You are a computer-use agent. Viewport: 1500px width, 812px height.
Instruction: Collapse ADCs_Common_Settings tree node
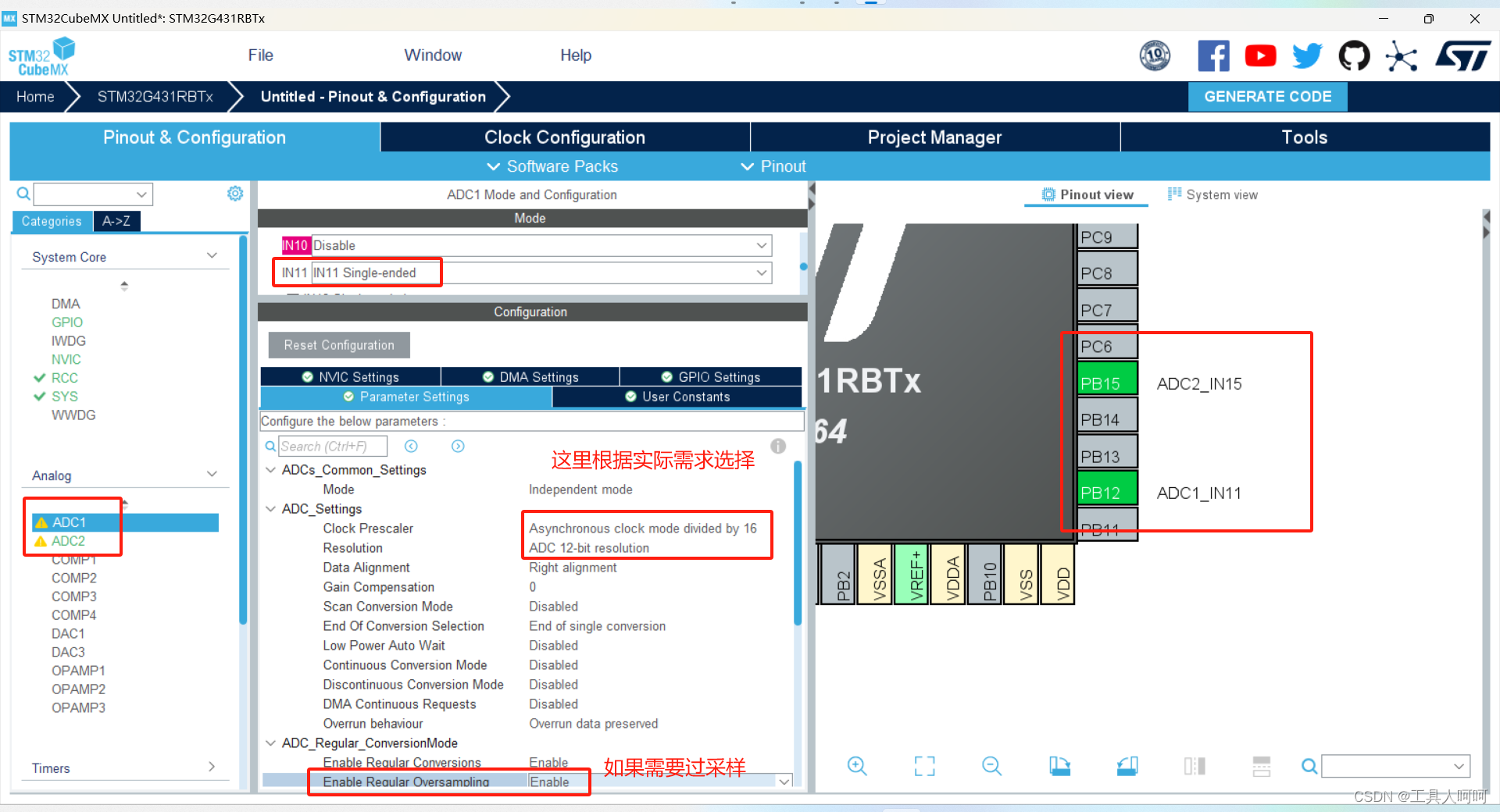pos(271,470)
